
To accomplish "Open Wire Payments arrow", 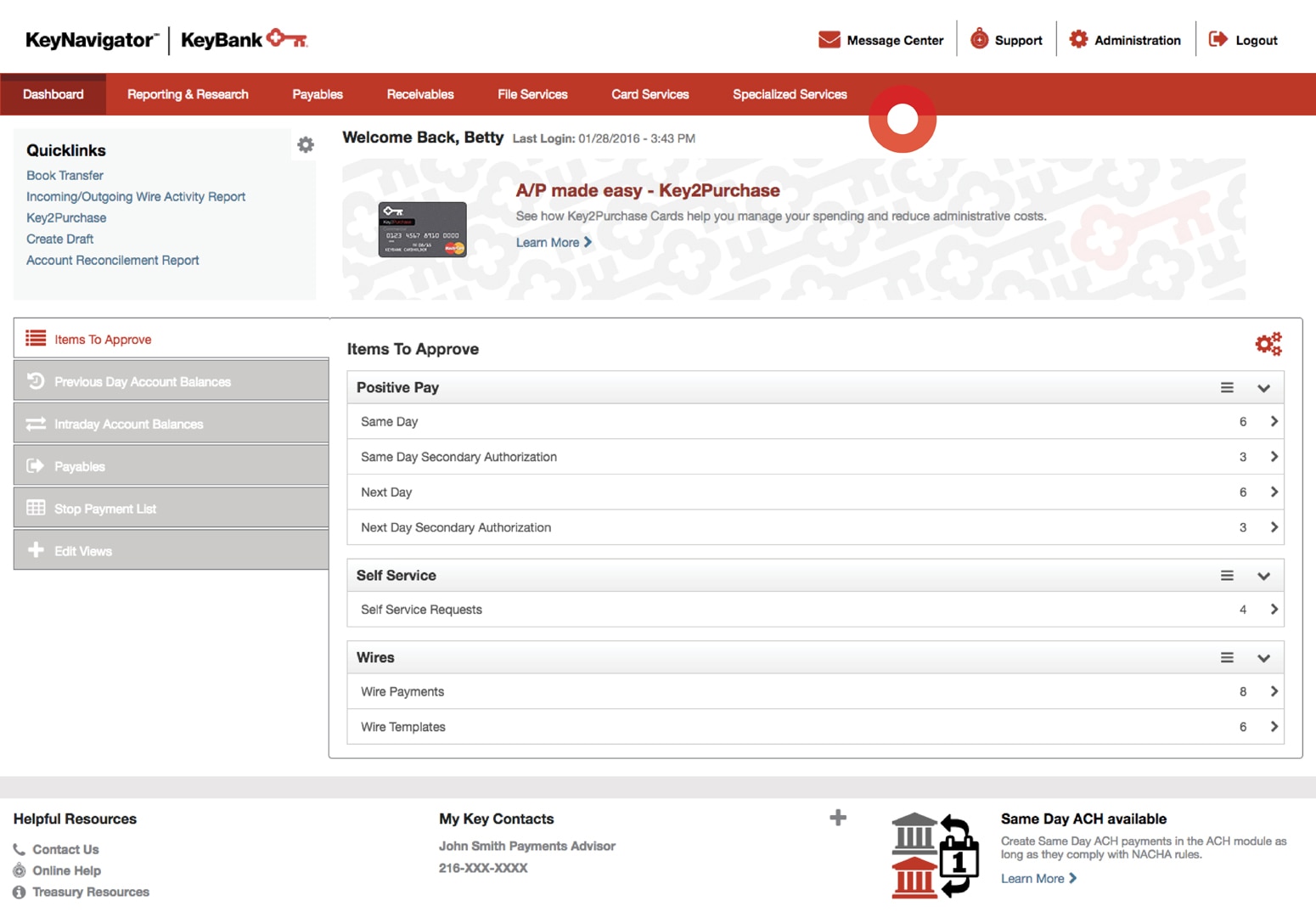I will click(x=1274, y=691).
